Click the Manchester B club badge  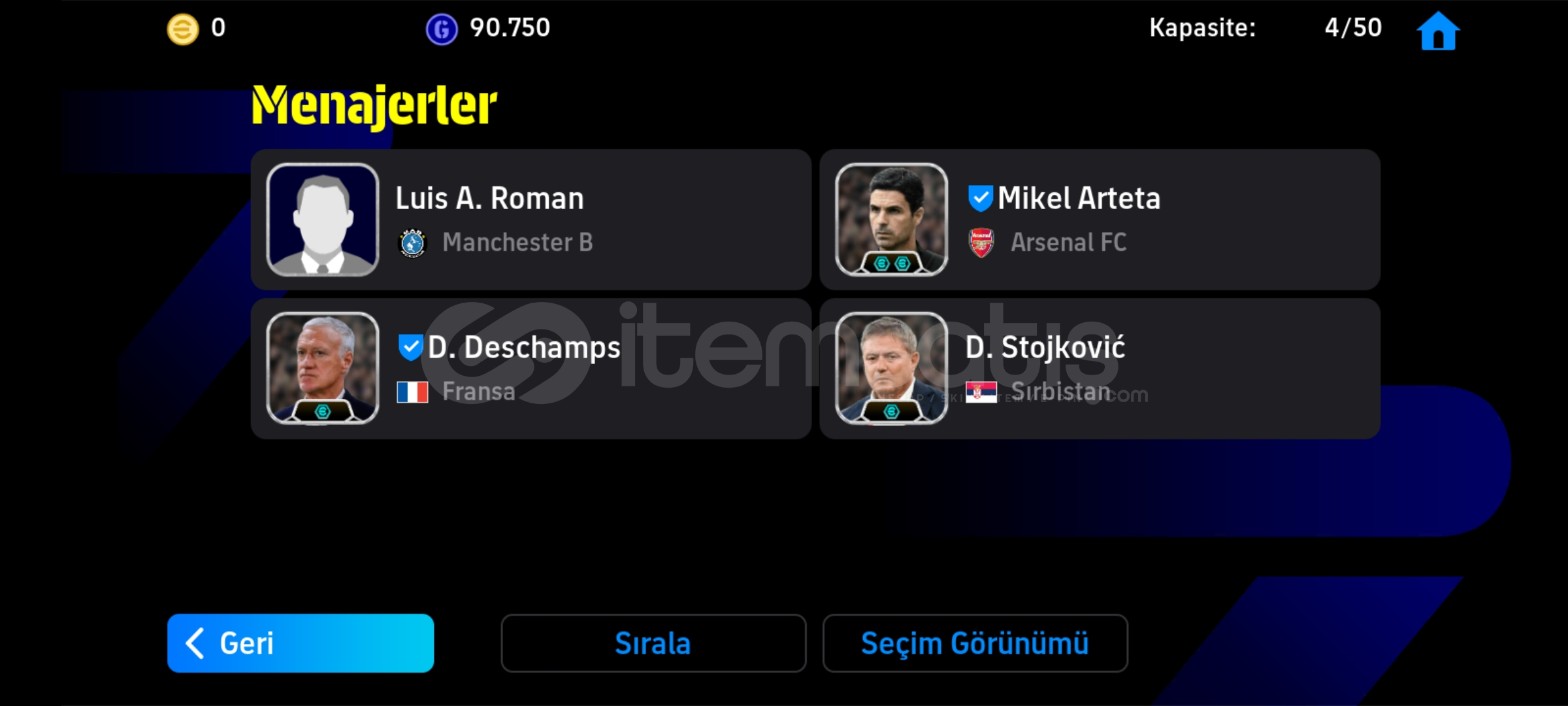click(x=412, y=243)
